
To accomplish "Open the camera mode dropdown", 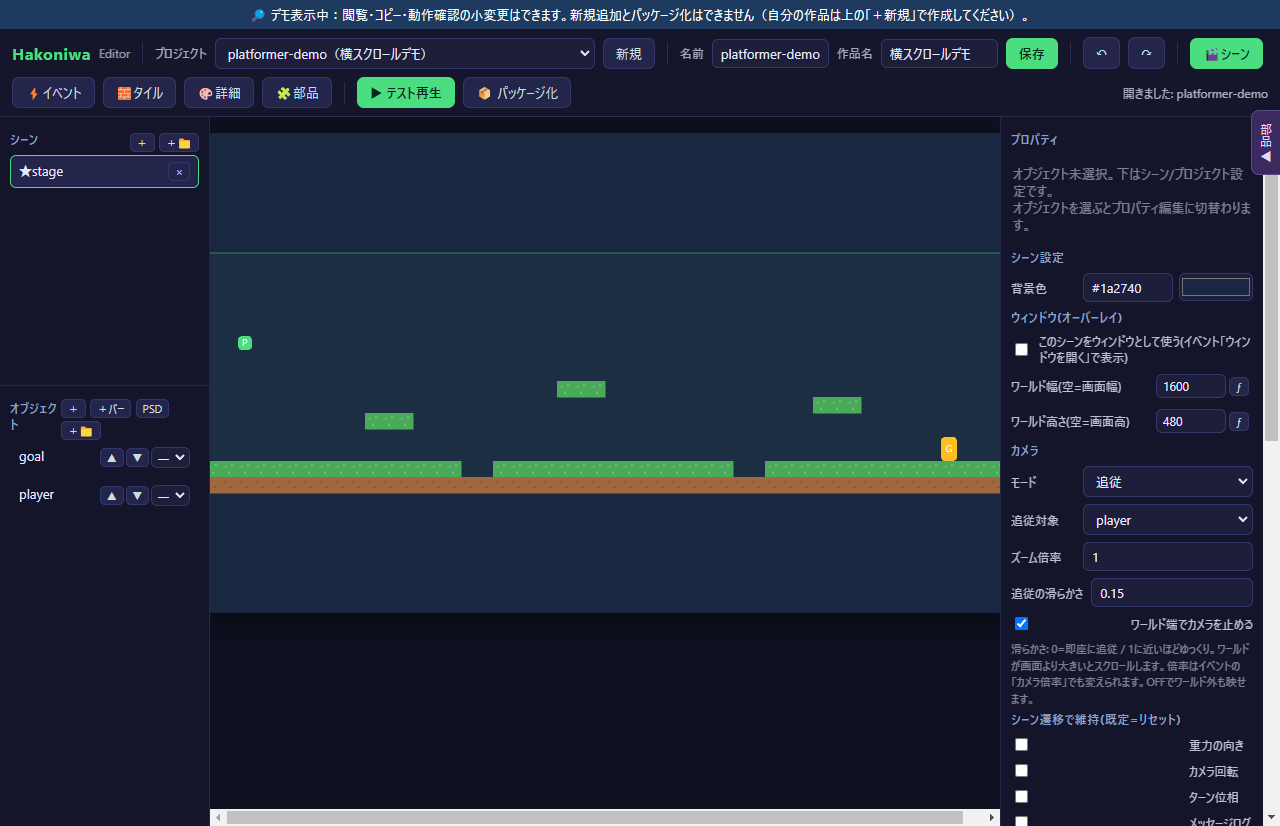I will tap(1168, 482).
